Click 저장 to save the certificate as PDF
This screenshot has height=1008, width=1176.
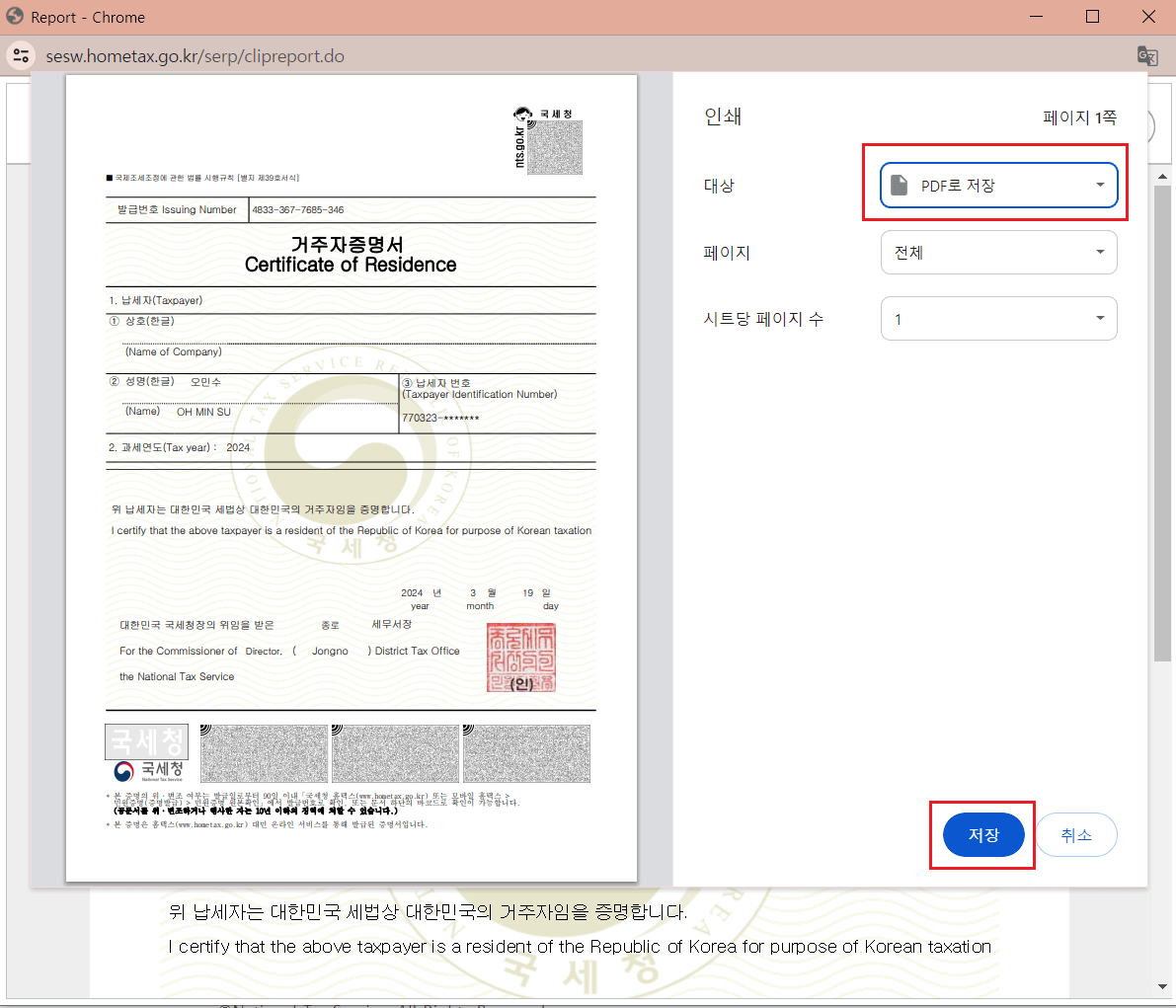click(982, 834)
